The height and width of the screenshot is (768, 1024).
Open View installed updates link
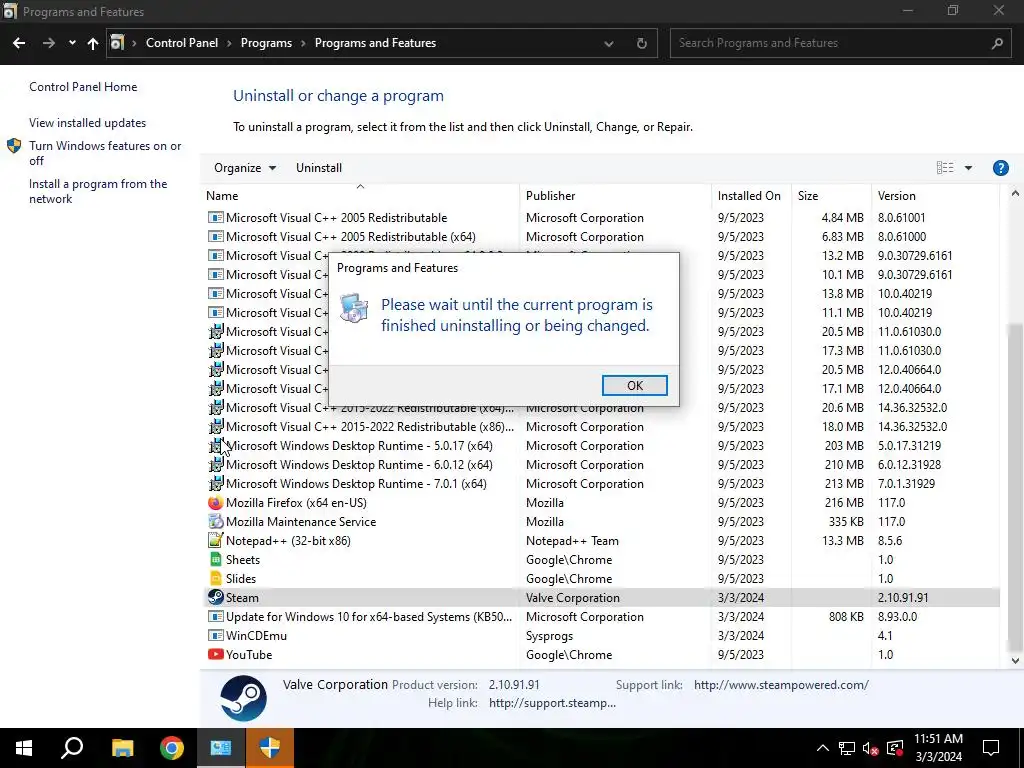click(88, 123)
